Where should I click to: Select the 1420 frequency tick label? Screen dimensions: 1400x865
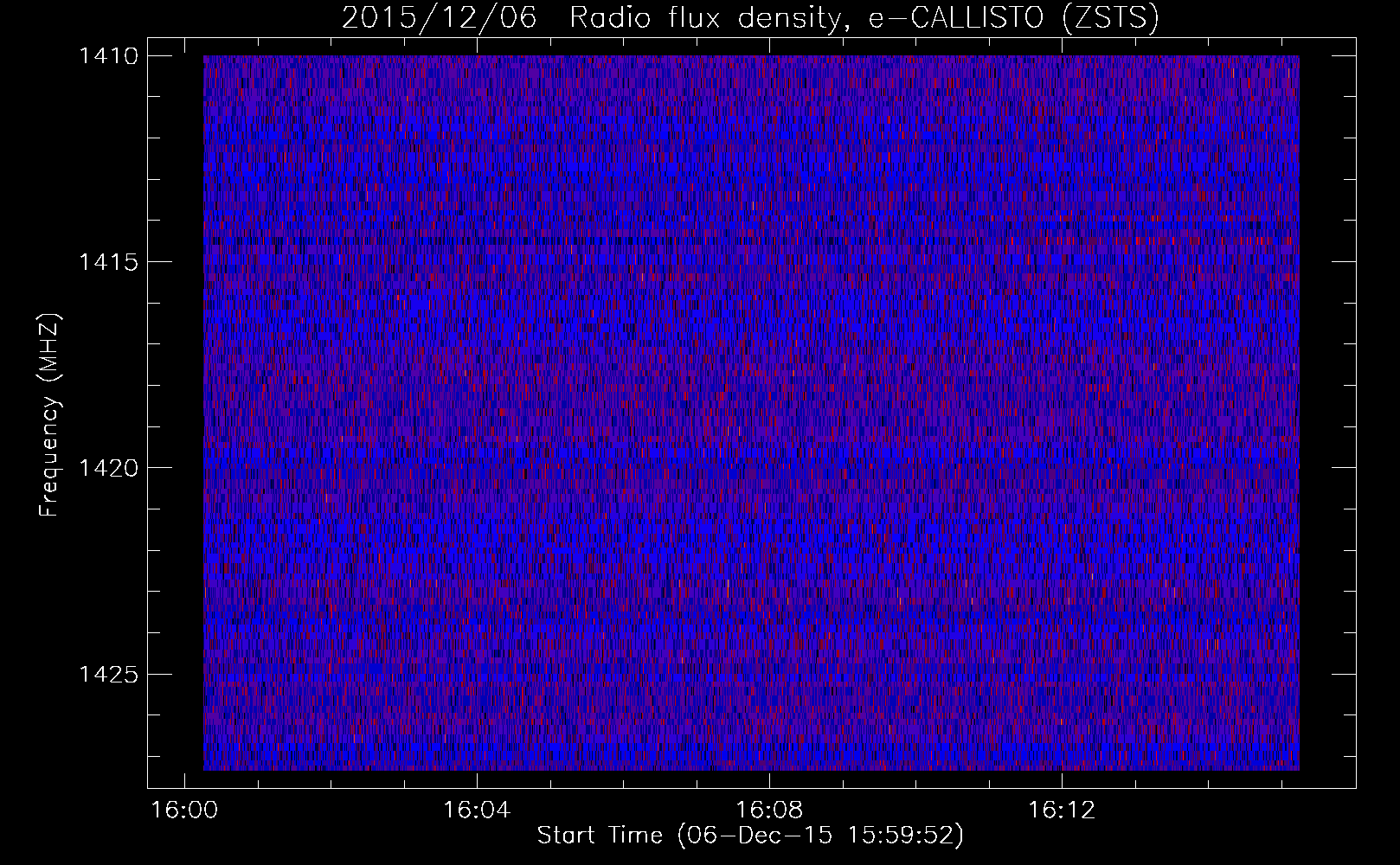pos(109,468)
